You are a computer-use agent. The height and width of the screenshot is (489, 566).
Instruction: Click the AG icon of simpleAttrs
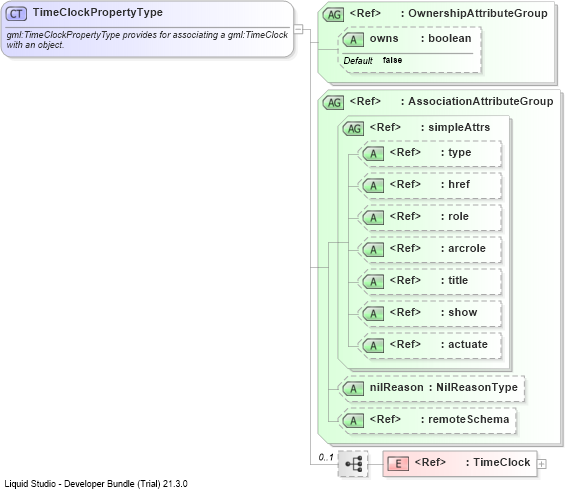click(x=353, y=129)
